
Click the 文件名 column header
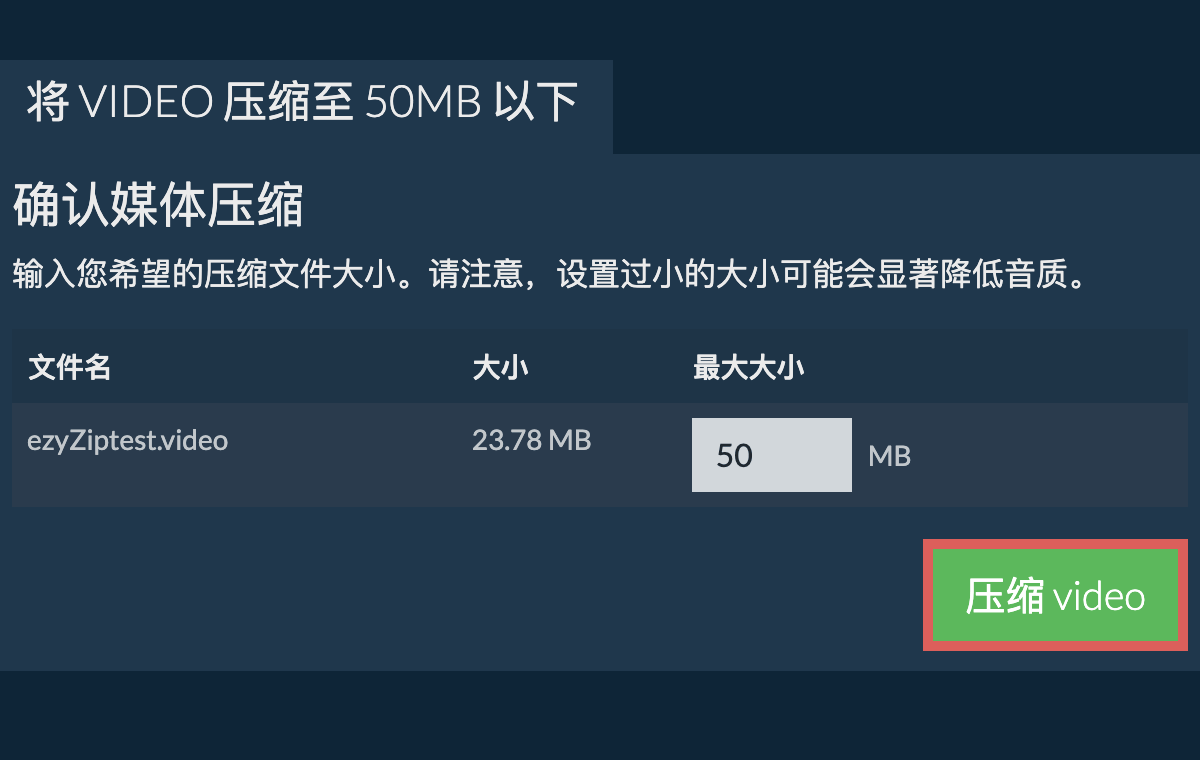[69, 368]
